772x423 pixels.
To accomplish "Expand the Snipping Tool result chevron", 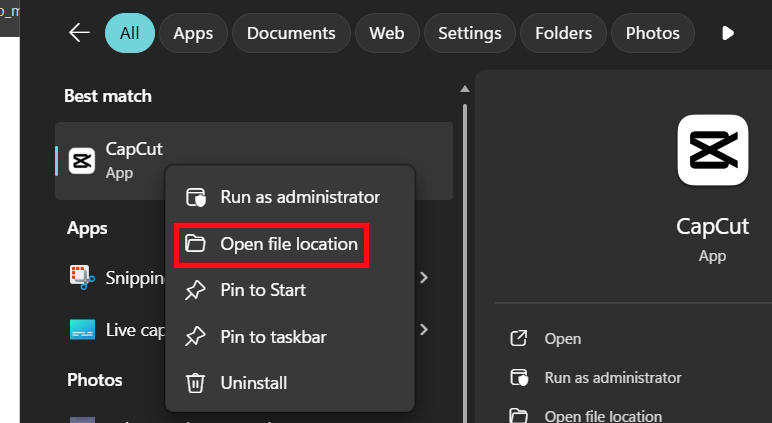I will (425, 277).
